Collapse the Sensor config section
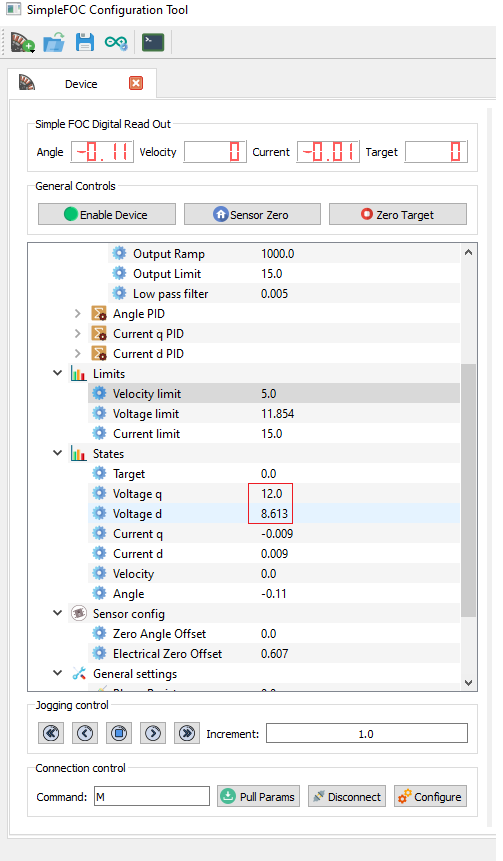This screenshot has width=503, height=861. point(58,613)
